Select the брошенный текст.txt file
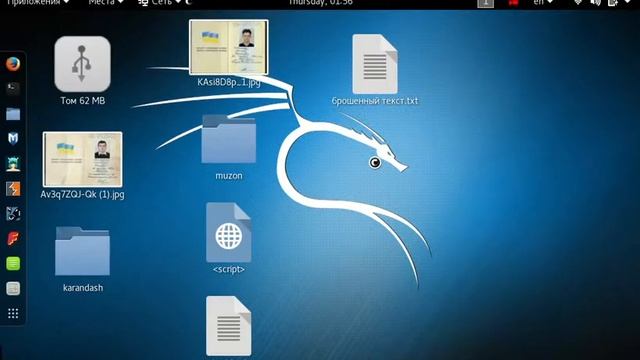640x360 pixels. 375,64
